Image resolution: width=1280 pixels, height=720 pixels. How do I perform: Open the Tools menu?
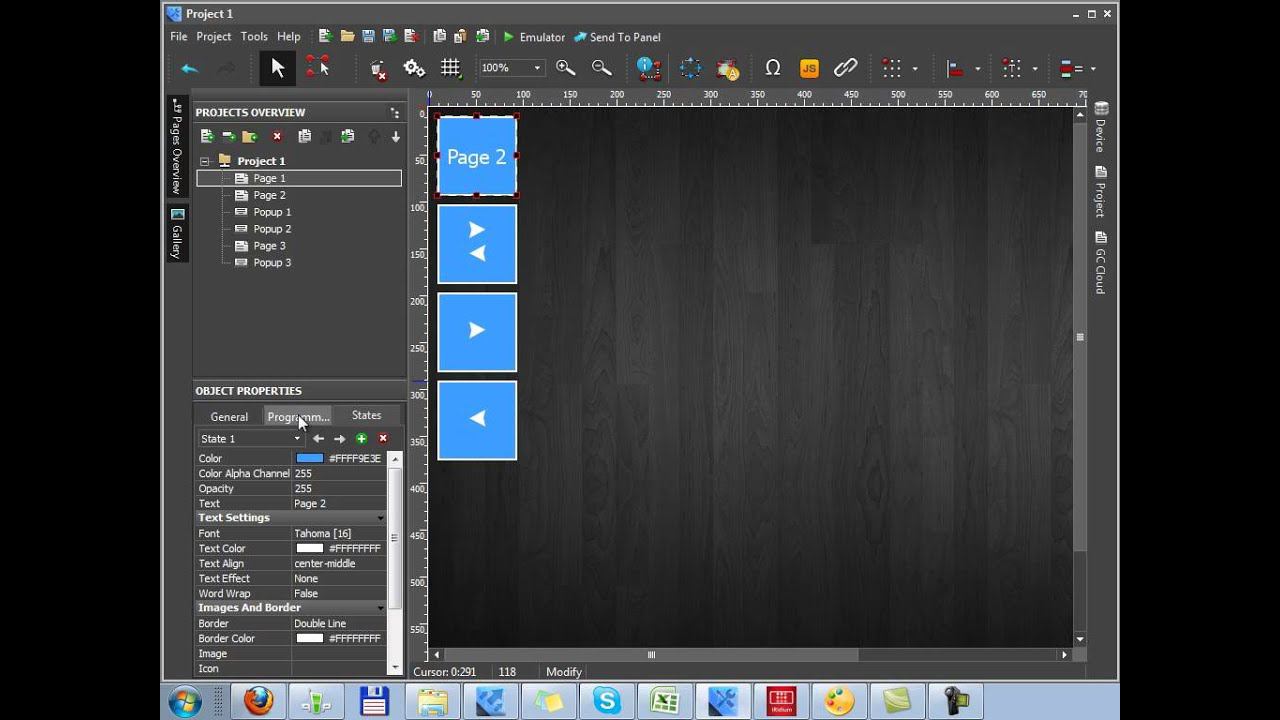[254, 37]
